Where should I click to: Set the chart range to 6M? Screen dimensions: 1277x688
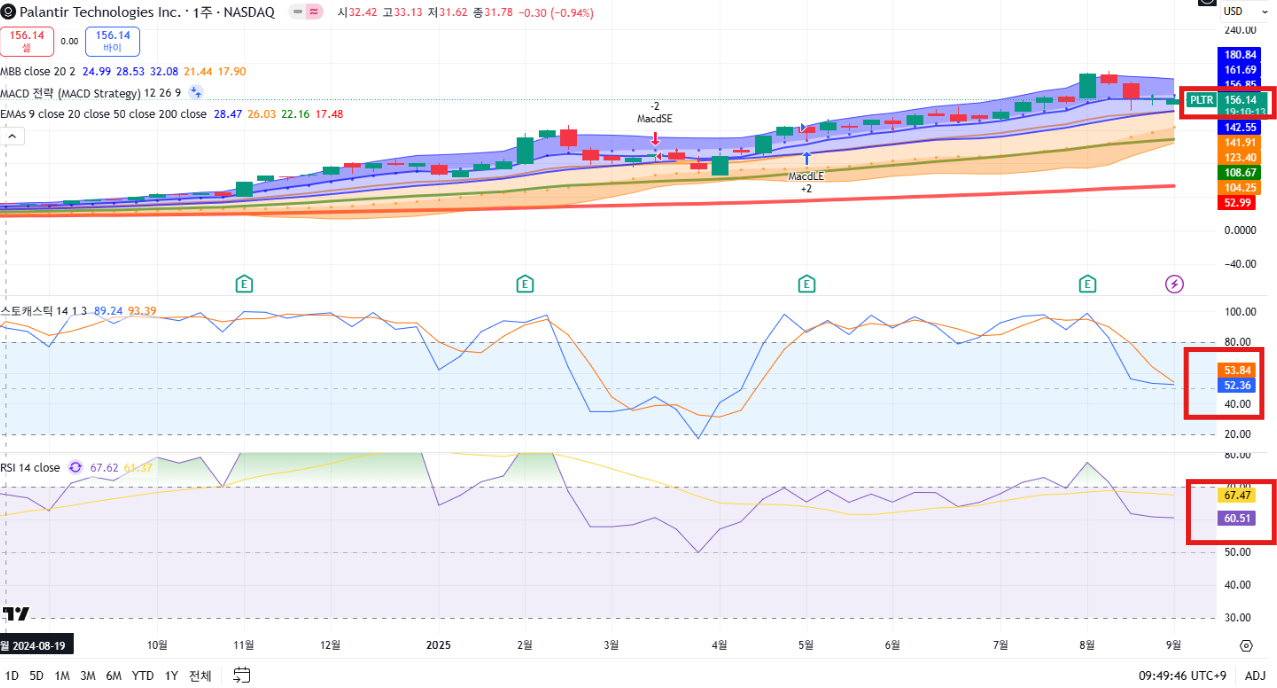point(114,676)
